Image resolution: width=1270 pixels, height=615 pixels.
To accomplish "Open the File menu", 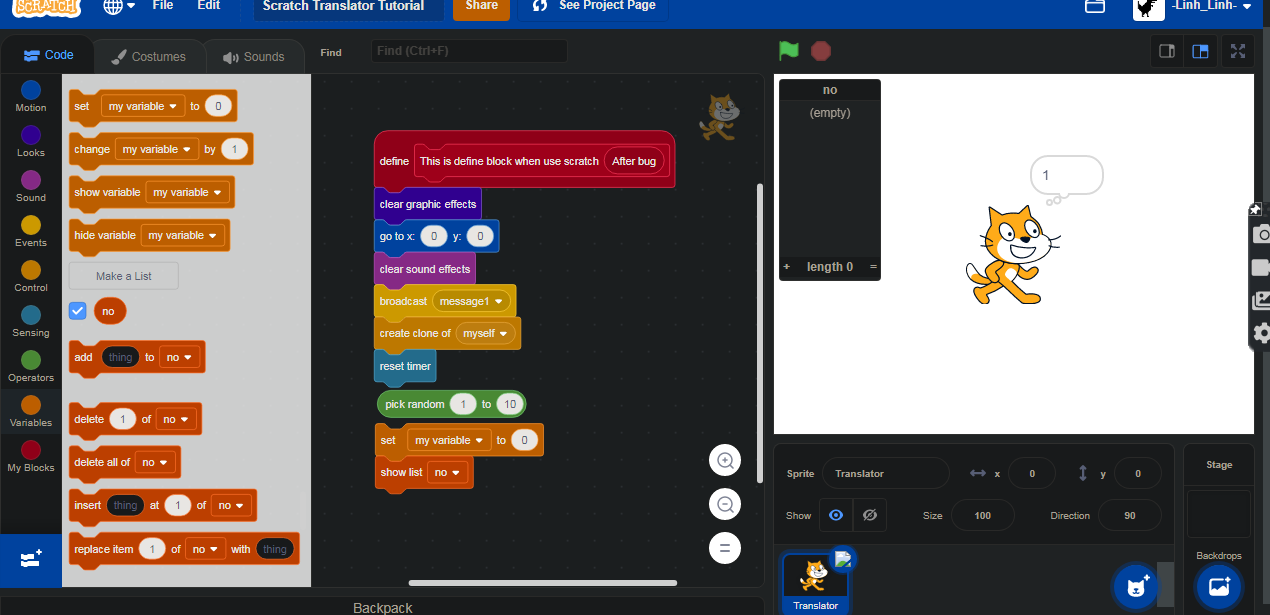I will [x=162, y=5].
